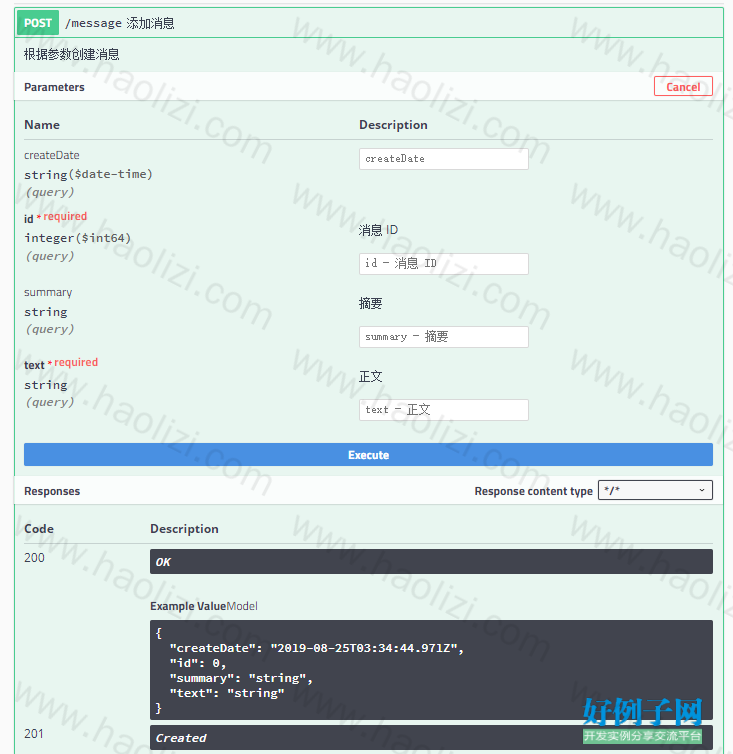The image size is (733, 754).
Task: Click the "id": 0 line in example JSON
Action: point(198,663)
